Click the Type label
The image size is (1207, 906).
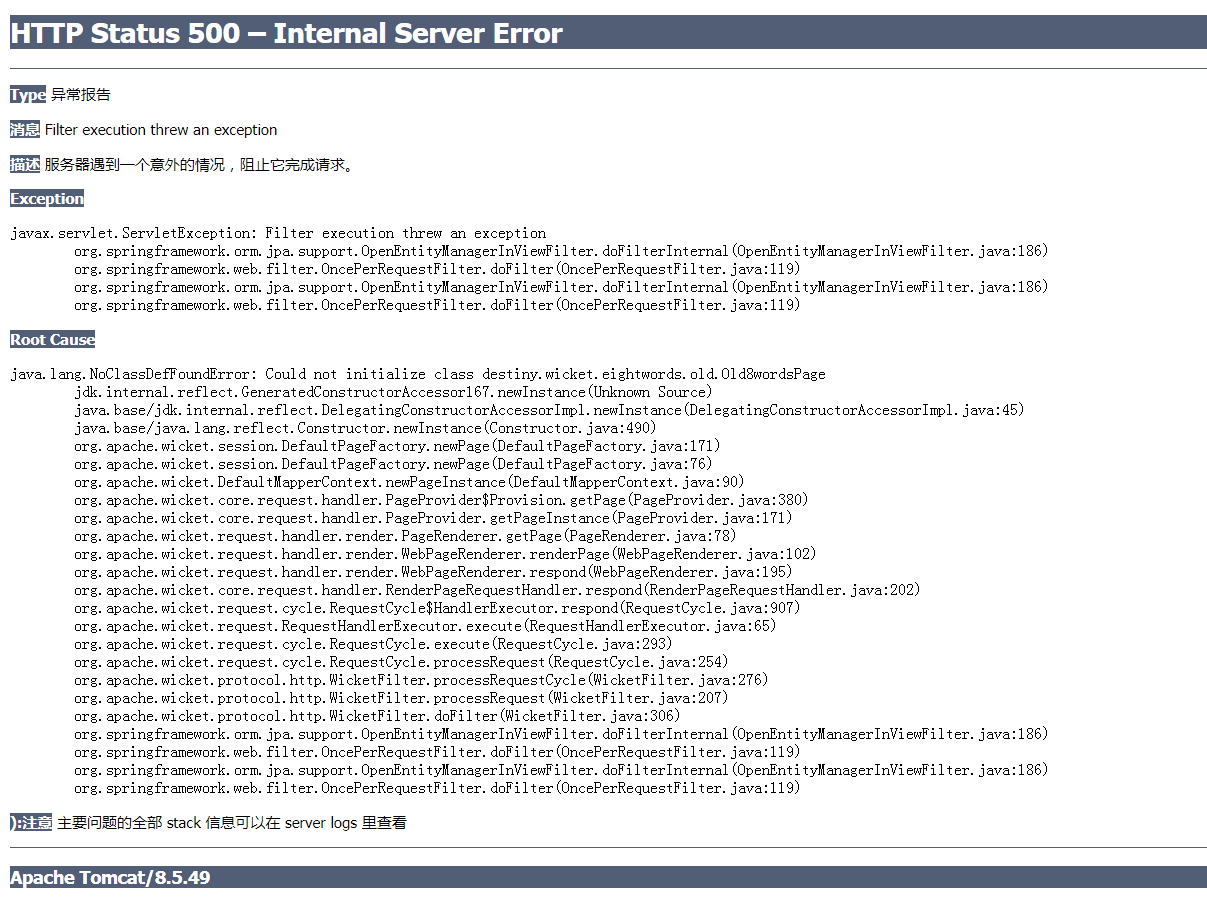28,95
